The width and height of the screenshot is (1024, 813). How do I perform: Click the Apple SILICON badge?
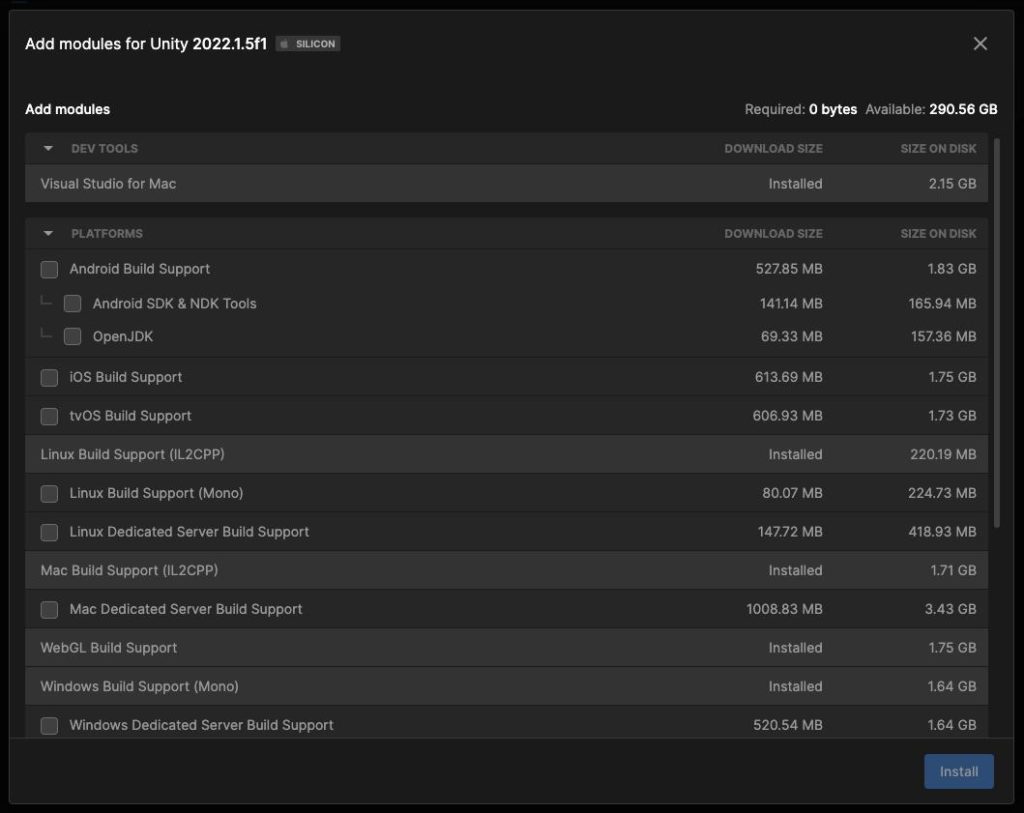308,44
